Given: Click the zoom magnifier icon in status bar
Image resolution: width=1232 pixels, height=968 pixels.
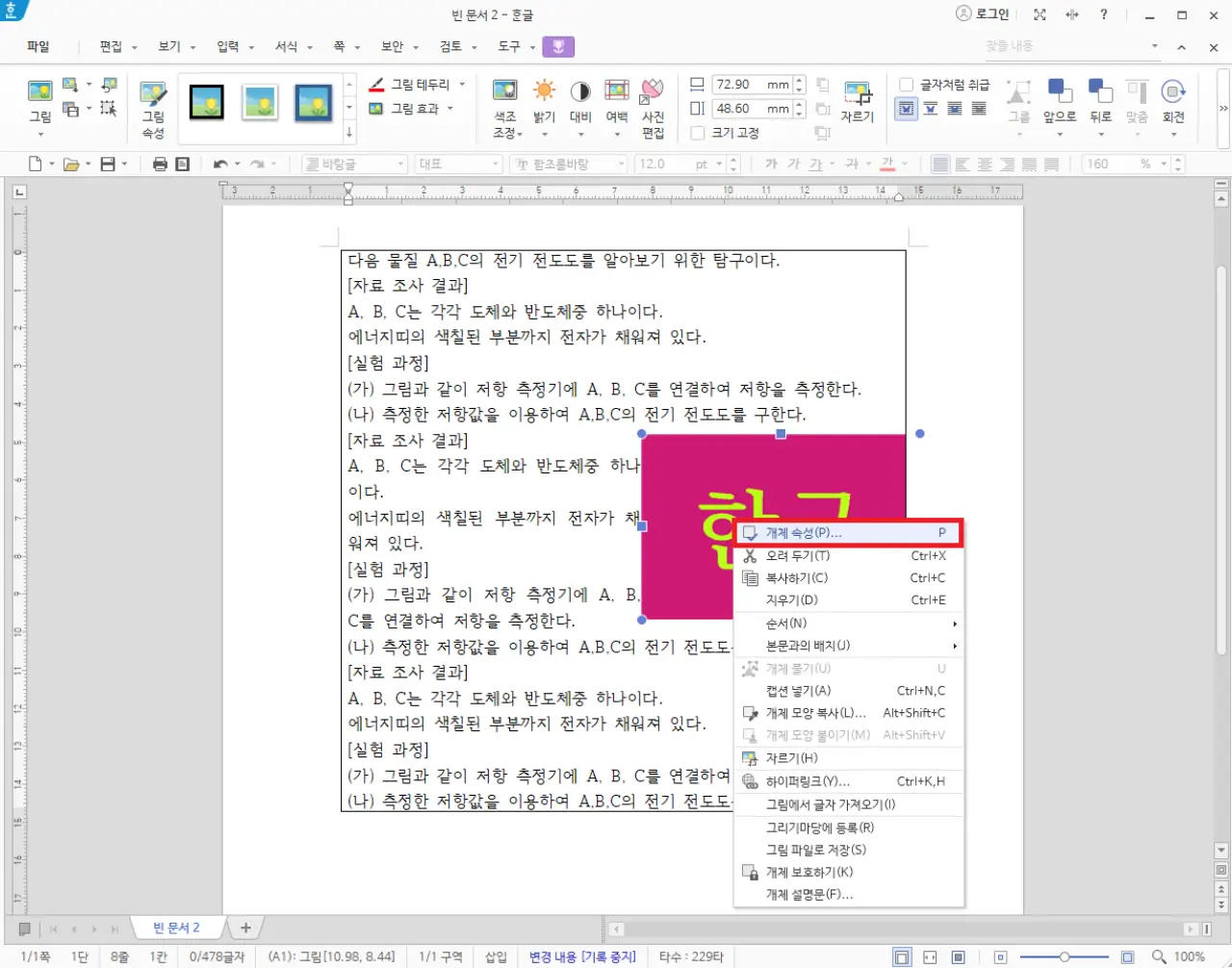Looking at the screenshot, I should coord(1159,957).
